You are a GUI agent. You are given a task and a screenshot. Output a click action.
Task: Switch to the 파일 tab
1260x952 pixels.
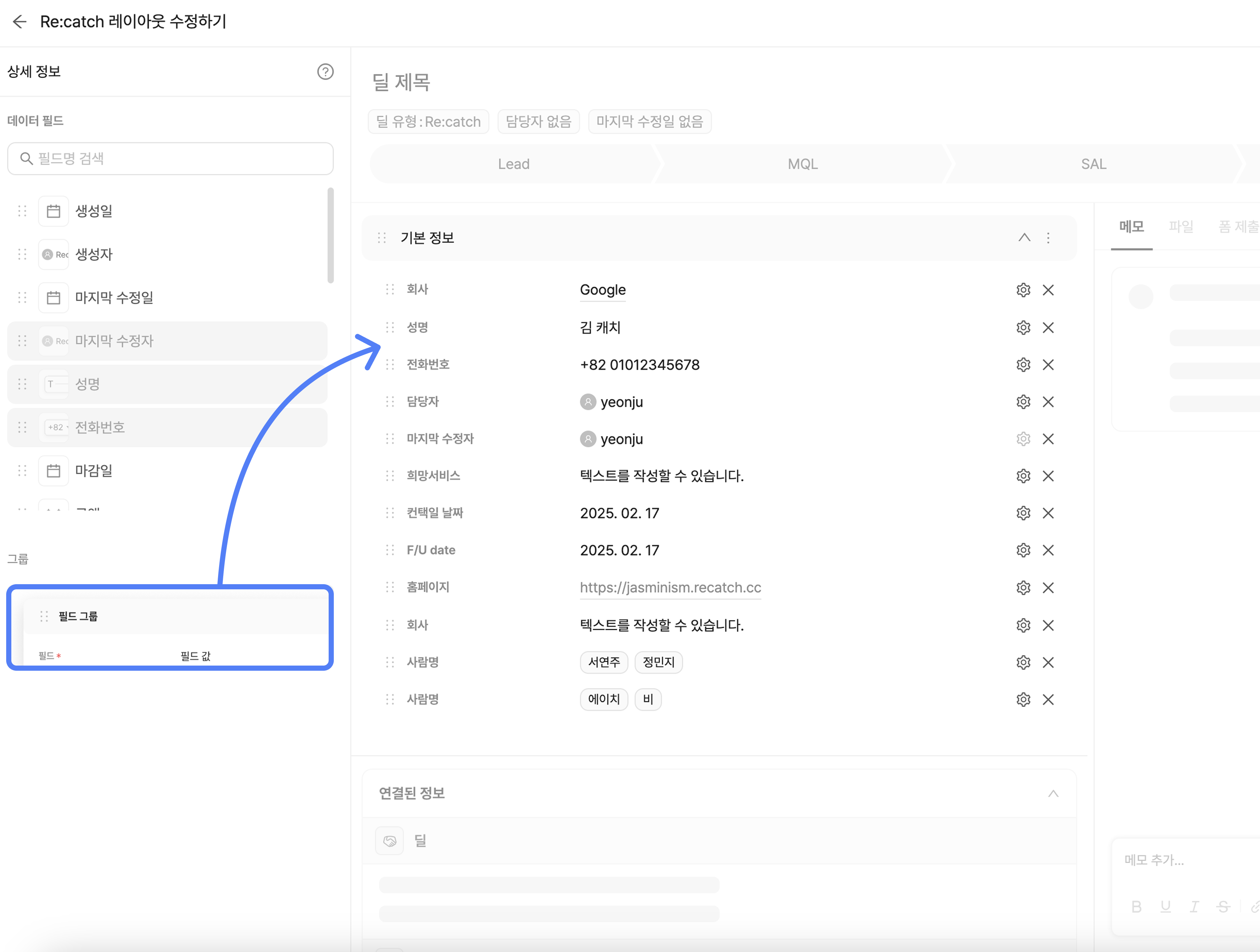(1180, 227)
